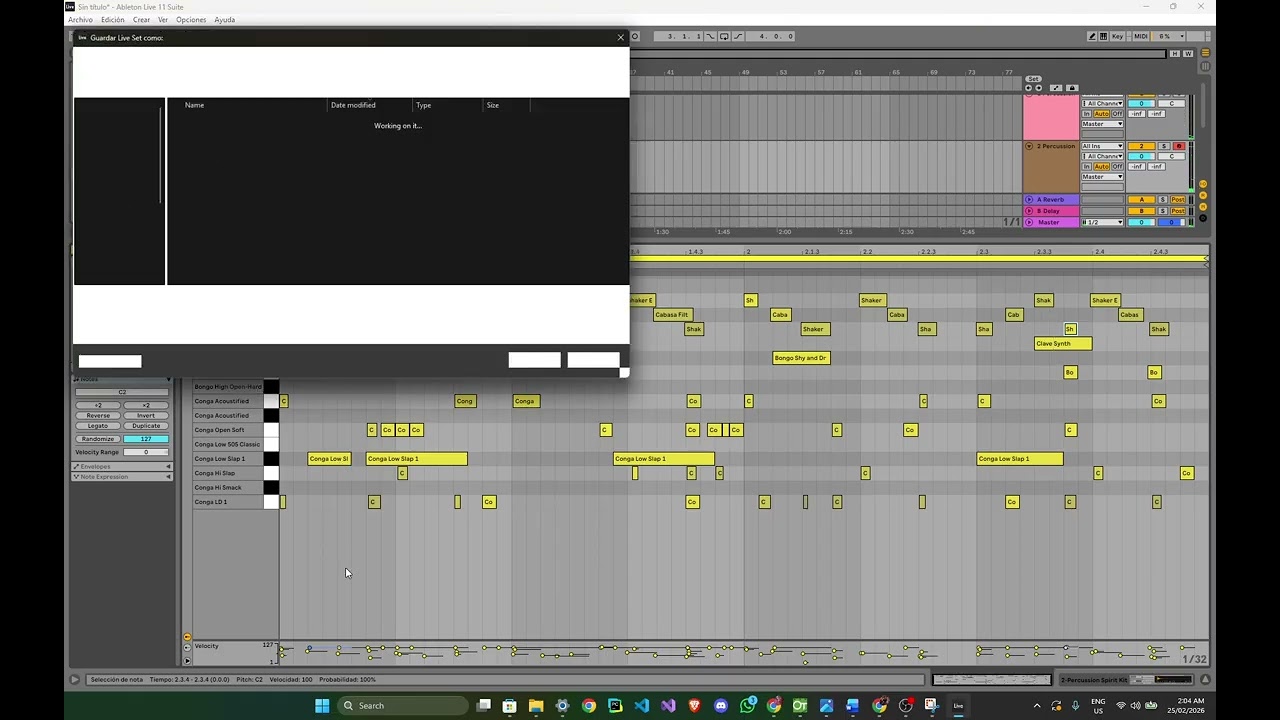Click the 2 Percussion pan control
The height and width of the screenshot is (720, 1280).
pyautogui.click(x=1172, y=156)
